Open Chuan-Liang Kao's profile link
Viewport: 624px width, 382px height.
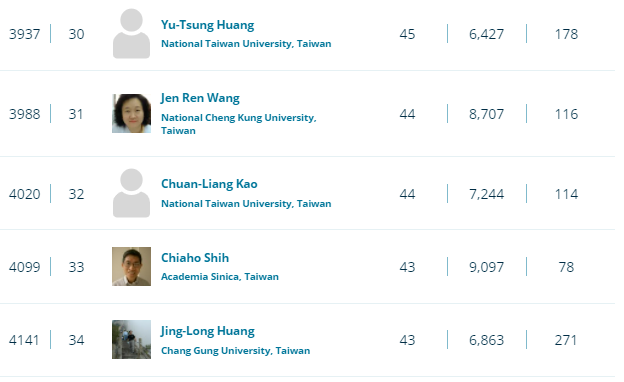pos(209,184)
